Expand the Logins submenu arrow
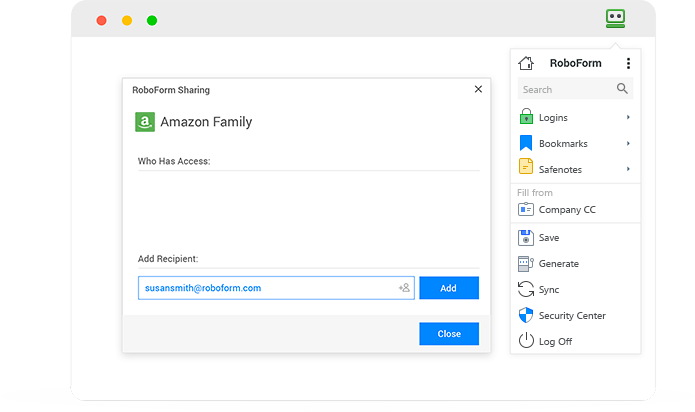 coord(628,117)
